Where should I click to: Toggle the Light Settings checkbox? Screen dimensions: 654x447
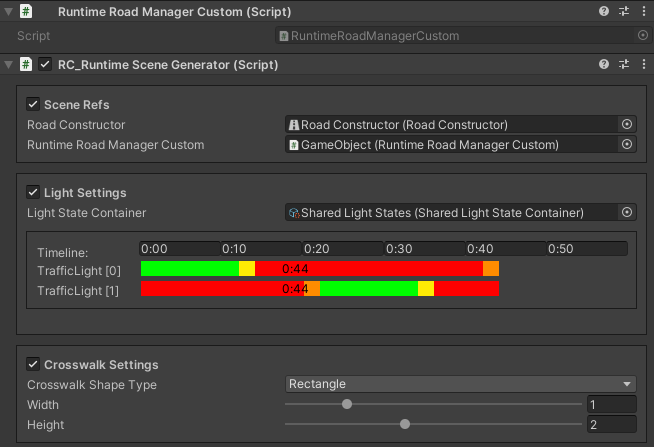click(x=33, y=192)
